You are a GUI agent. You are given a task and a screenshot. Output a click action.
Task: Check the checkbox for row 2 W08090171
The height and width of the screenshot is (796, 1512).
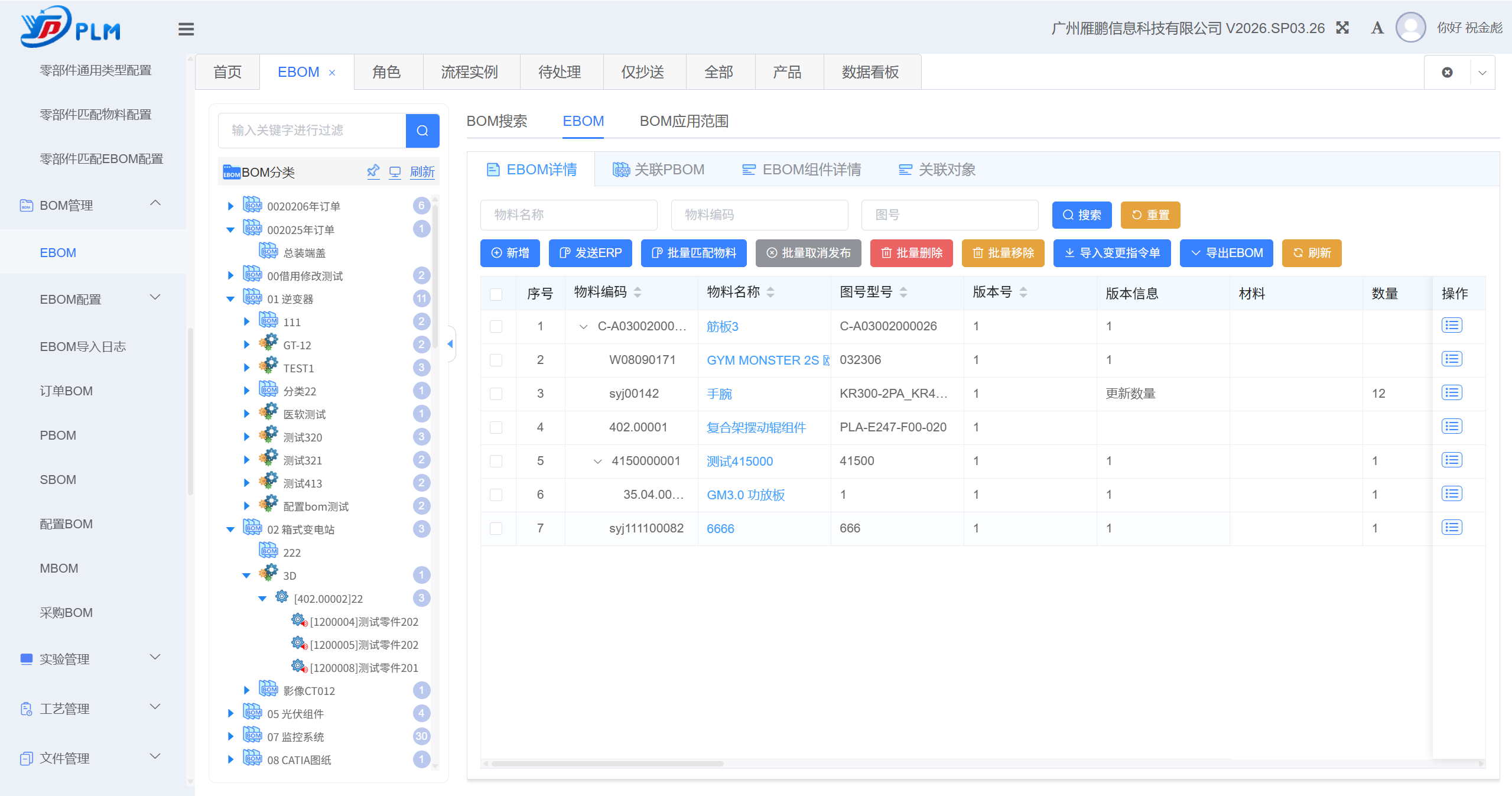pyautogui.click(x=496, y=360)
